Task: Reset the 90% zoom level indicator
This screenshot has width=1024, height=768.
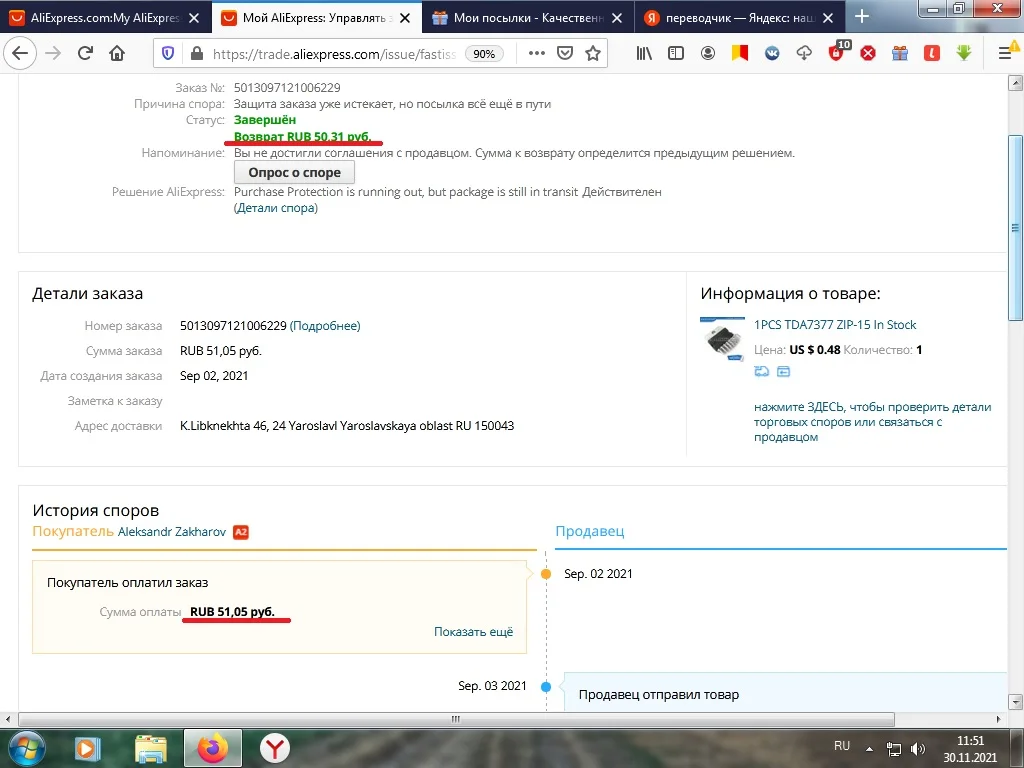Action: tap(484, 54)
